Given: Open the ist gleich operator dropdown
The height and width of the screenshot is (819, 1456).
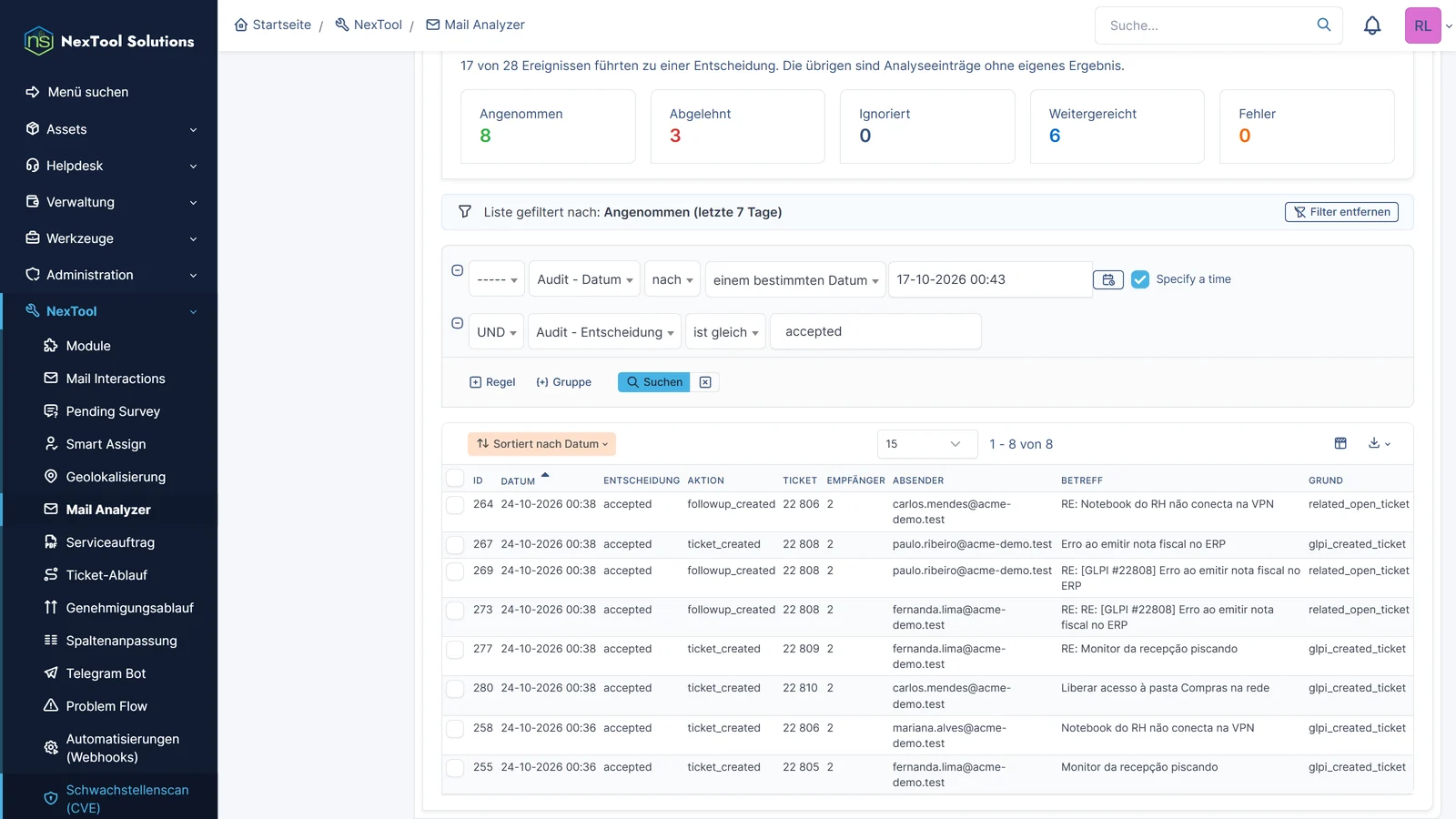Looking at the screenshot, I should coord(725,332).
